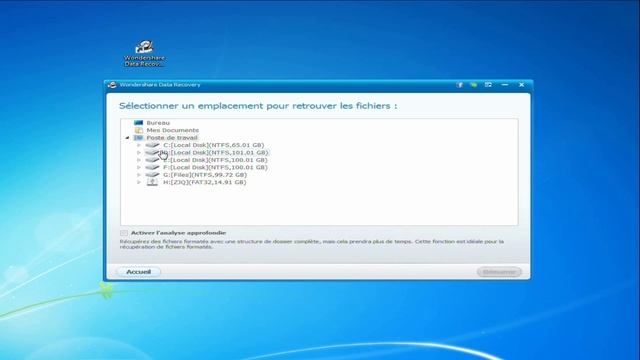Select the Local Disk NTFS 101.01 GB entry
The height and width of the screenshot is (360, 640).
(215, 152)
